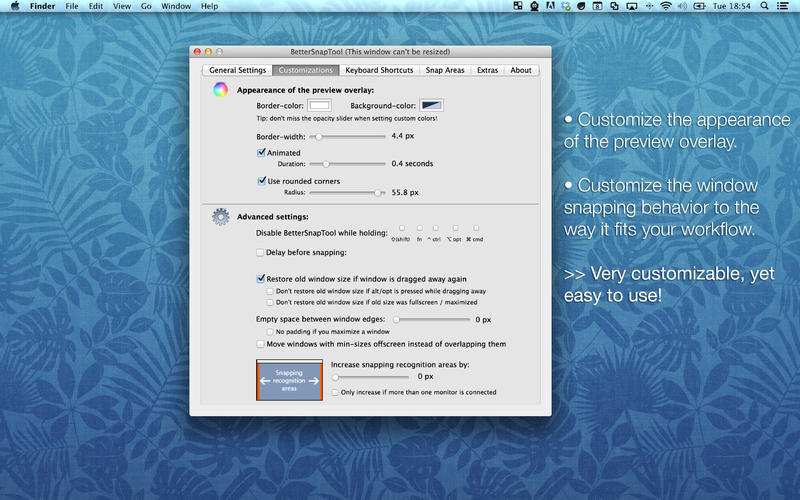Viewport: 800px width, 500px height.
Task: Click the black leaf menu bar icon
Action: pos(581,6)
